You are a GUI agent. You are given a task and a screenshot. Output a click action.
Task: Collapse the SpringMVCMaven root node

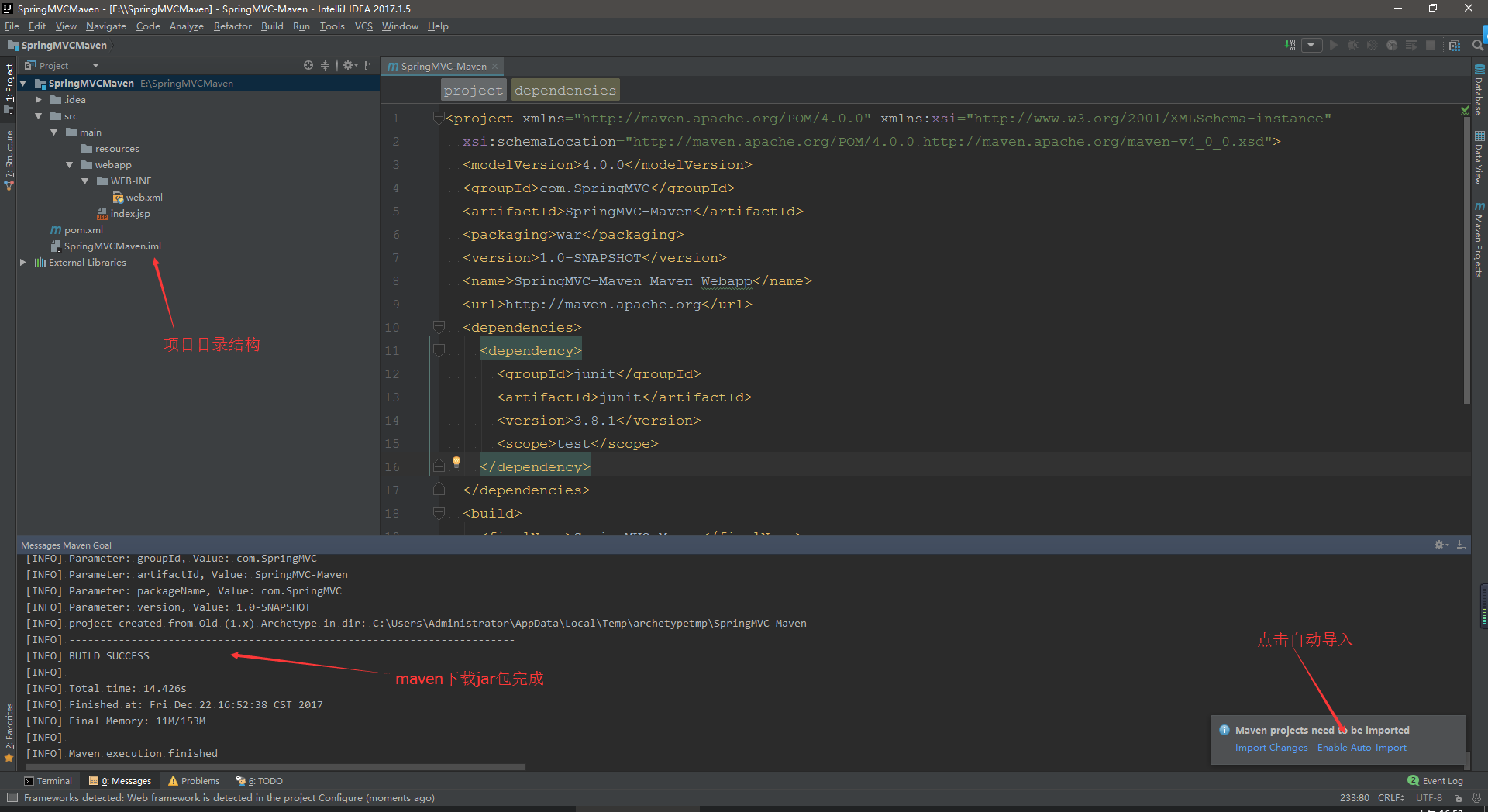pos(23,84)
